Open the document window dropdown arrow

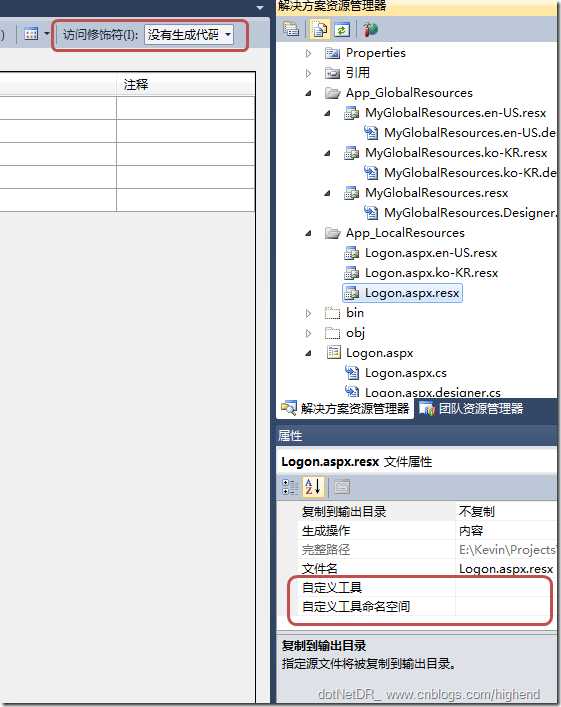[x=260, y=8]
